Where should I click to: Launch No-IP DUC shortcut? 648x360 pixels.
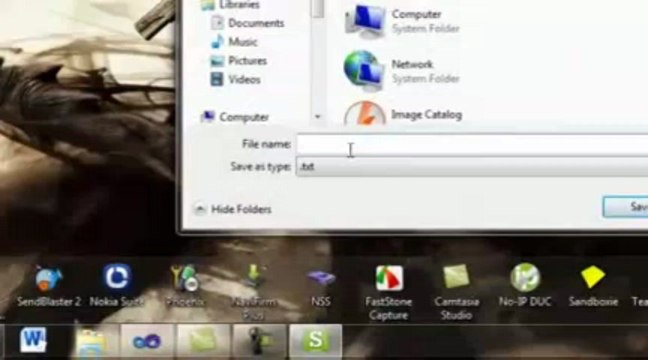pyautogui.click(x=525, y=286)
